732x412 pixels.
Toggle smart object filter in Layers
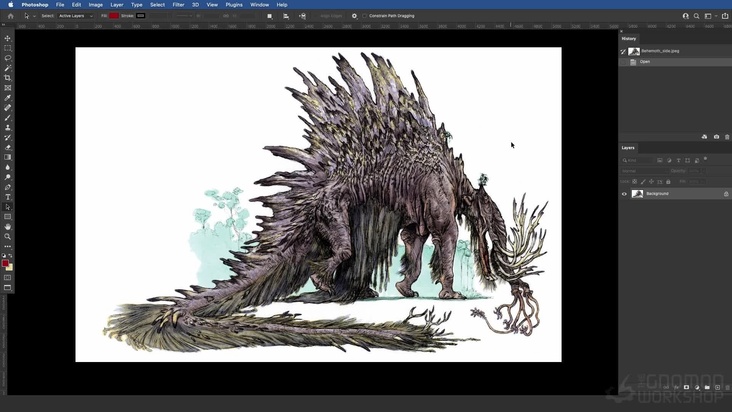pyautogui.click(x=697, y=161)
